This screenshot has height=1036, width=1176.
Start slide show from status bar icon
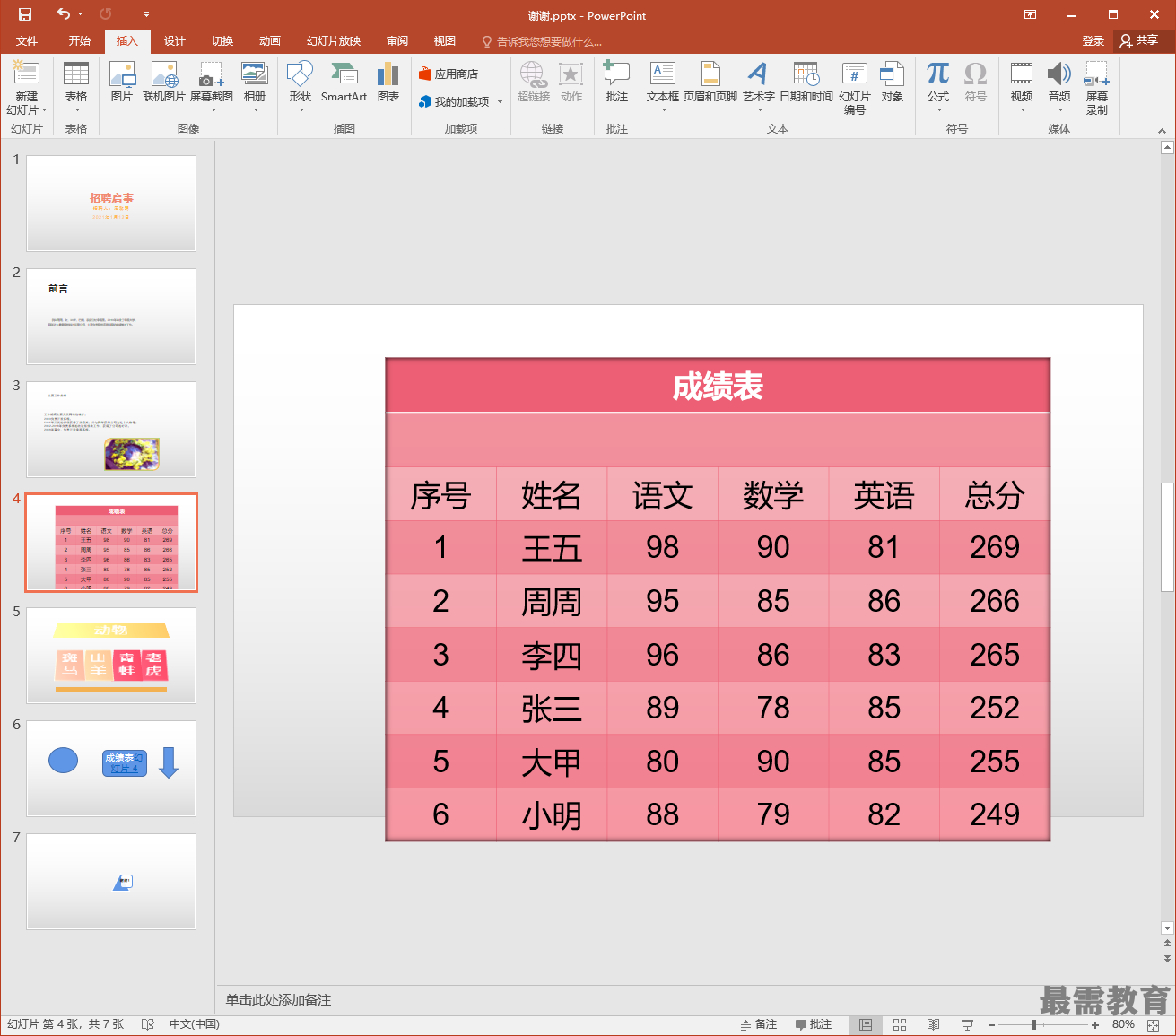pyautogui.click(x=967, y=1024)
